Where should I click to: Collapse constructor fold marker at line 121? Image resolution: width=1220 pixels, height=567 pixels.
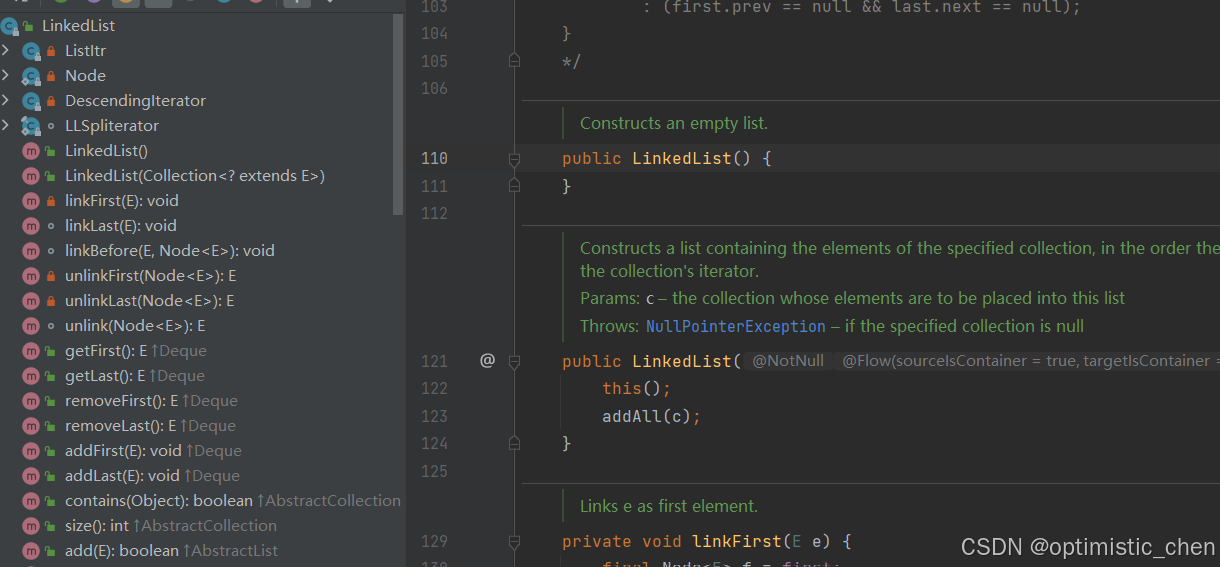pos(514,361)
